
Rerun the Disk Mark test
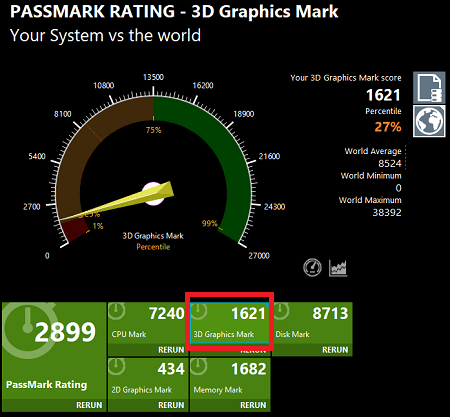tap(335, 350)
